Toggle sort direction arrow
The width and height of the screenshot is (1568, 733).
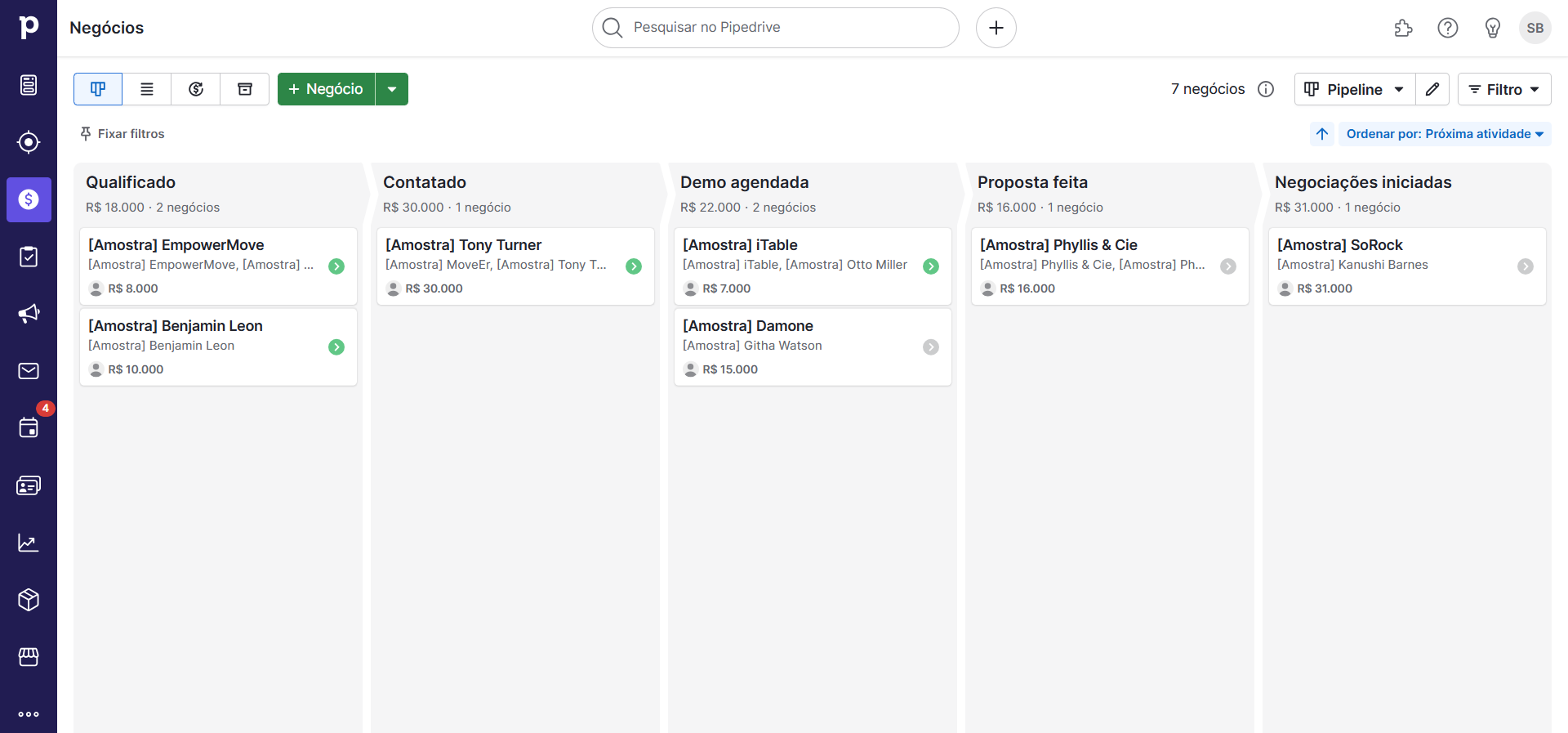coord(1322,133)
